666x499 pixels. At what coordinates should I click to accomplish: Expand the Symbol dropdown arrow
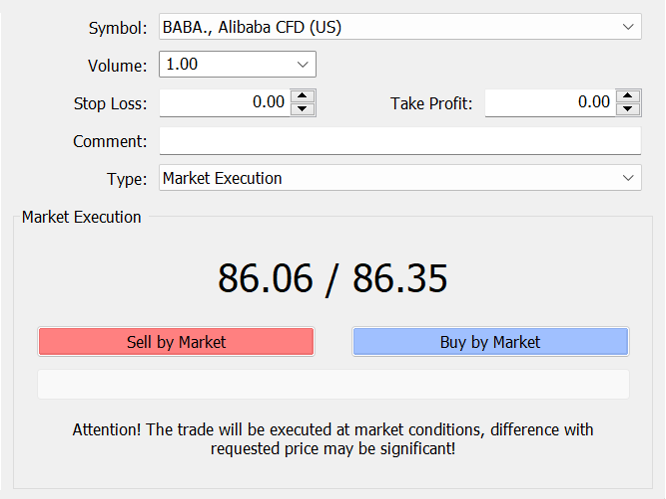[x=628, y=27]
